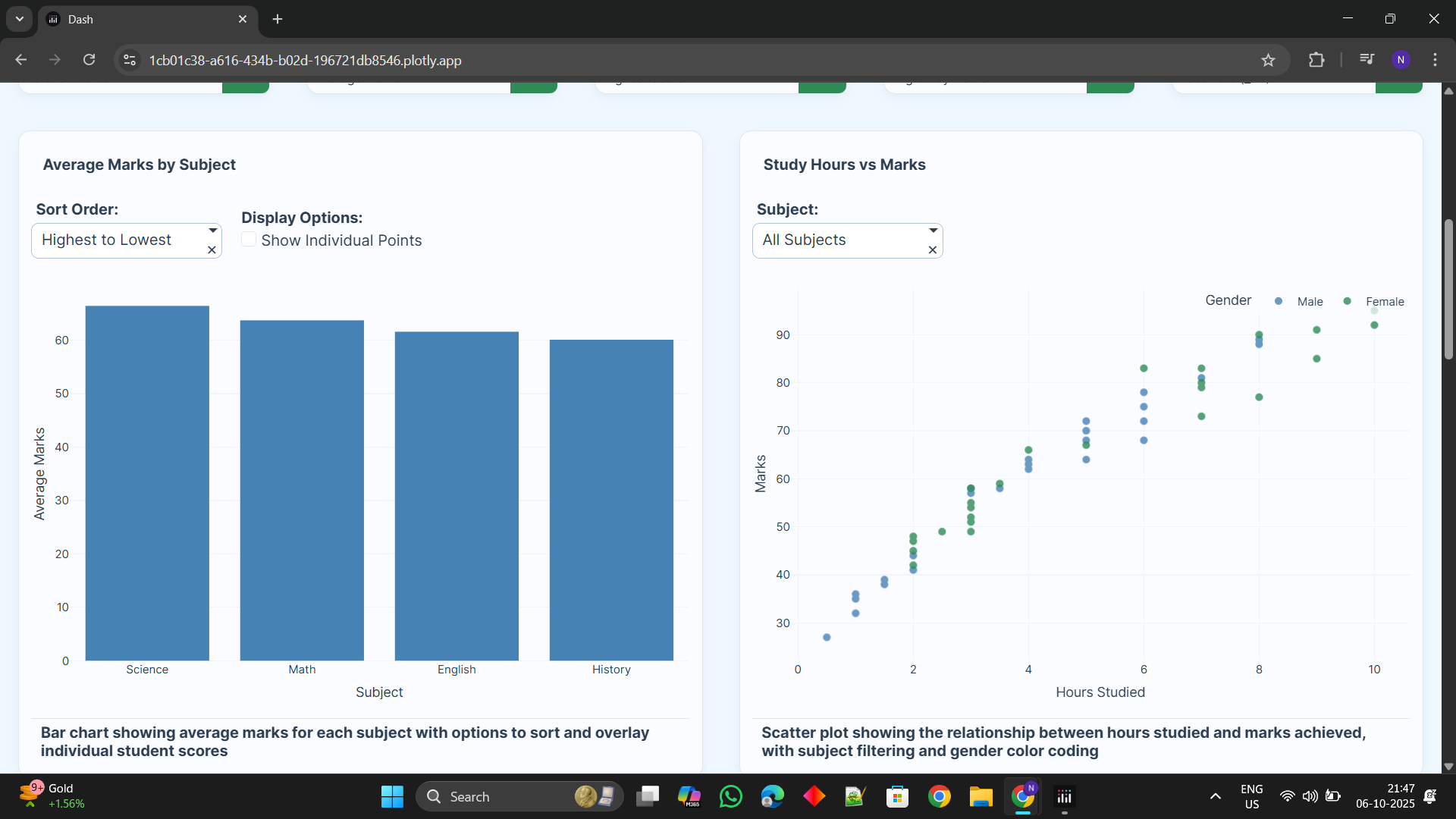Image resolution: width=1456 pixels, height=819 pixels.
Task: Clear the Sort Order selection
Action: point(212,250)
